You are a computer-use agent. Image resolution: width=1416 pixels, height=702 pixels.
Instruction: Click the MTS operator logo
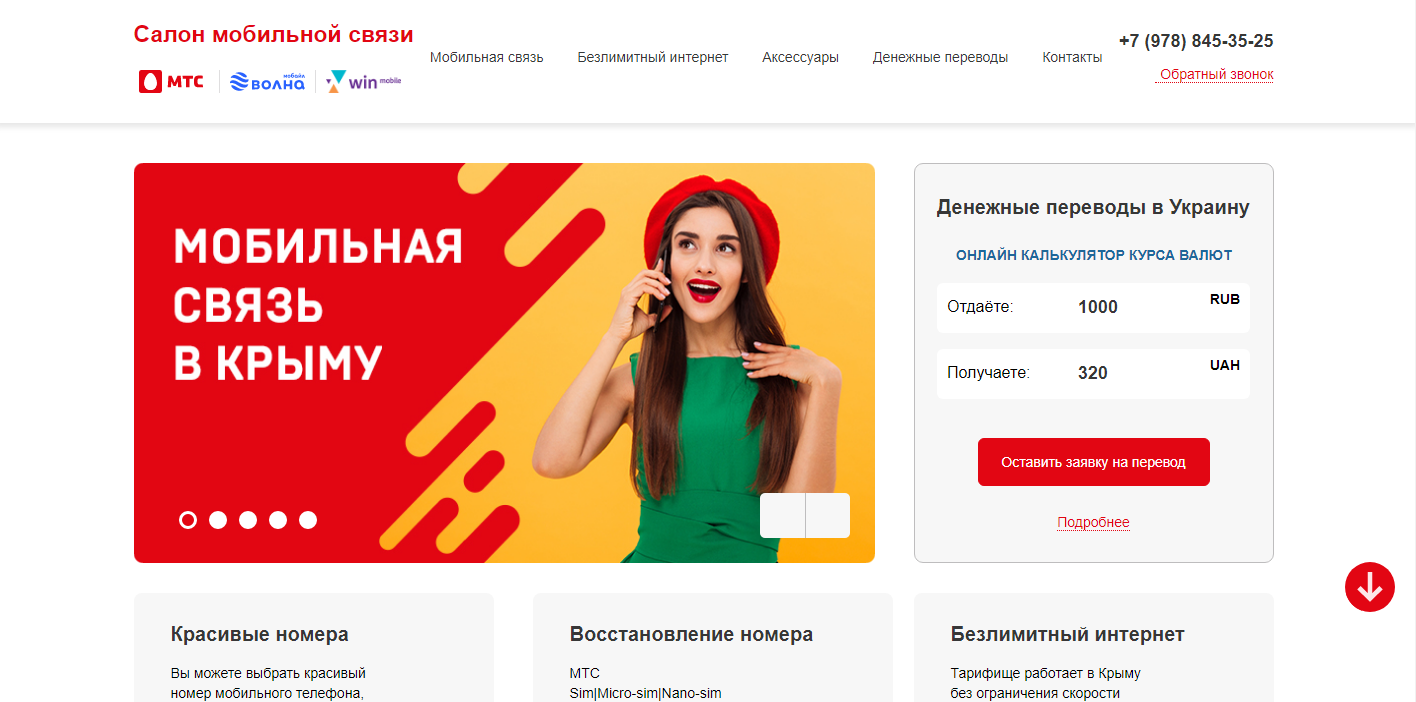point(171,82)
